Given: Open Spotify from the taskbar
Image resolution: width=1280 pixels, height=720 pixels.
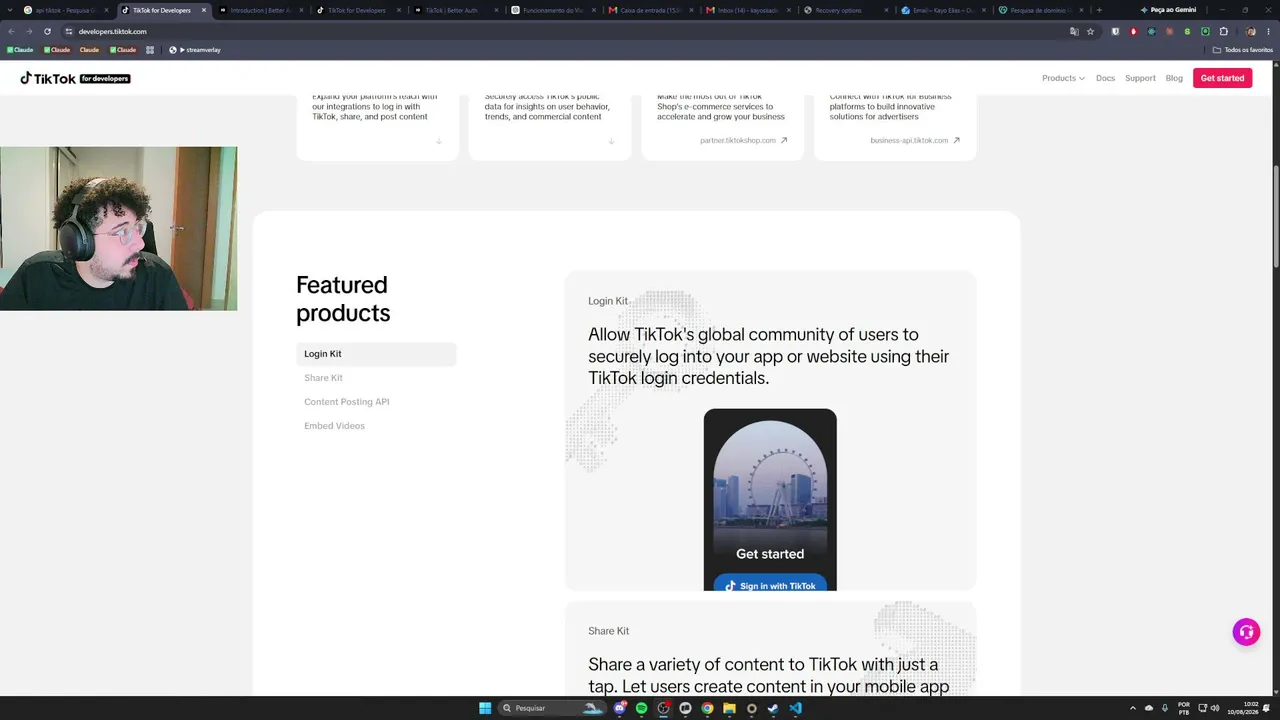Looking at the screenshot, I should (642, 708).
